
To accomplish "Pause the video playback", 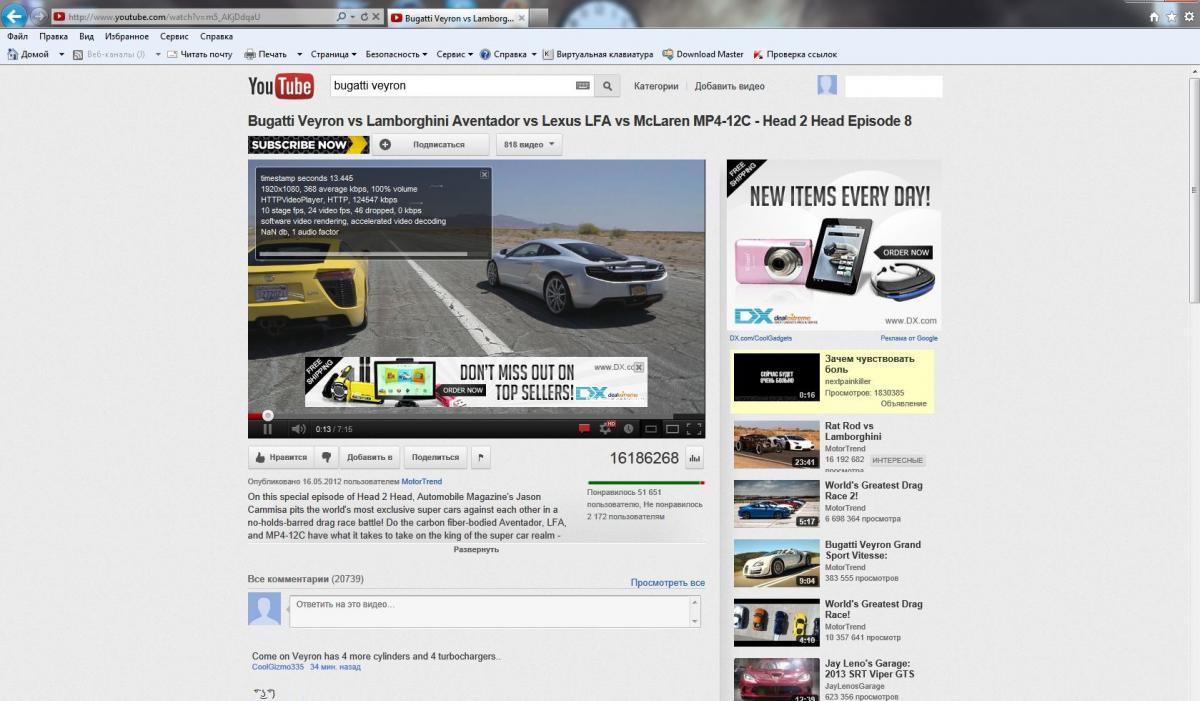I will (267, 429).
